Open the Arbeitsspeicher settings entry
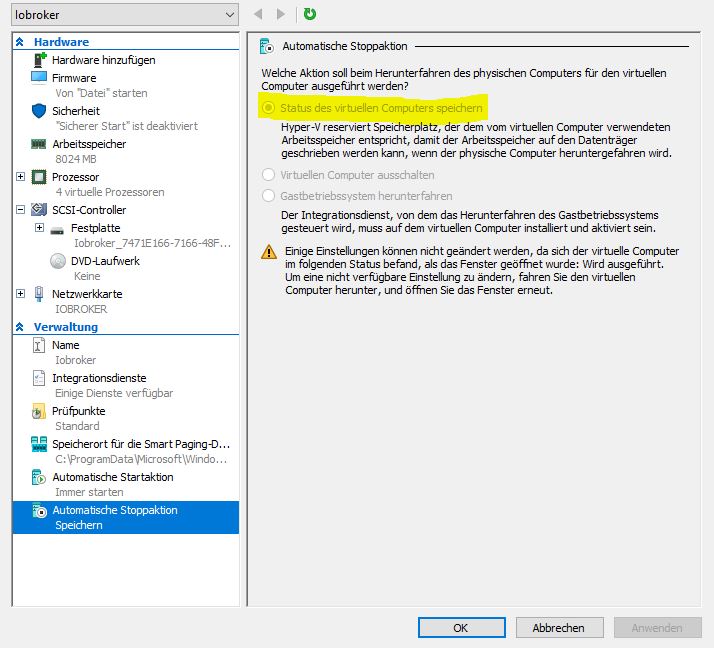714x648 pixels. [89, 144]
